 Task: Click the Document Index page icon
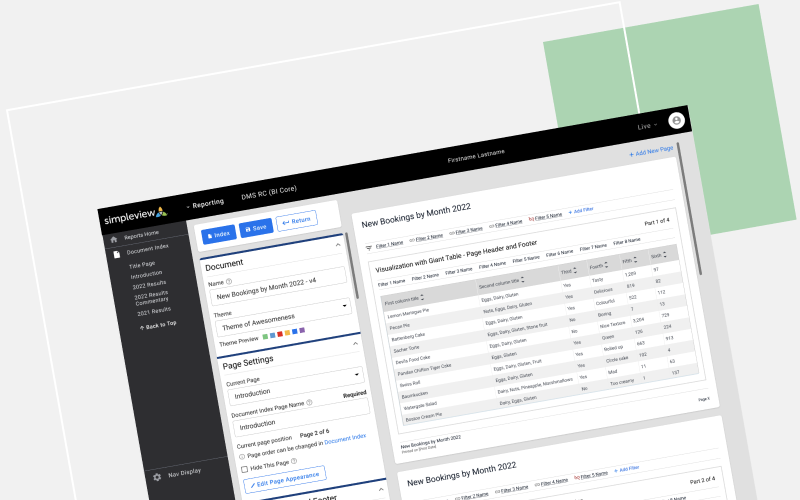tap(117, 254)
